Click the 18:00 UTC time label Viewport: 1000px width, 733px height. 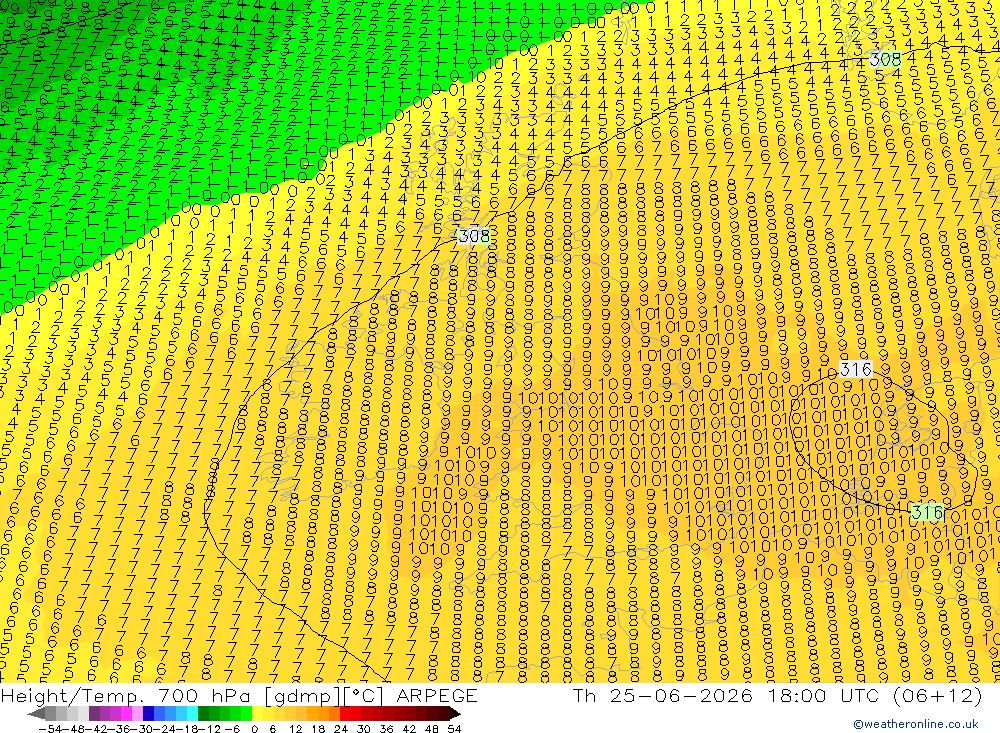(x=824, y=695)
